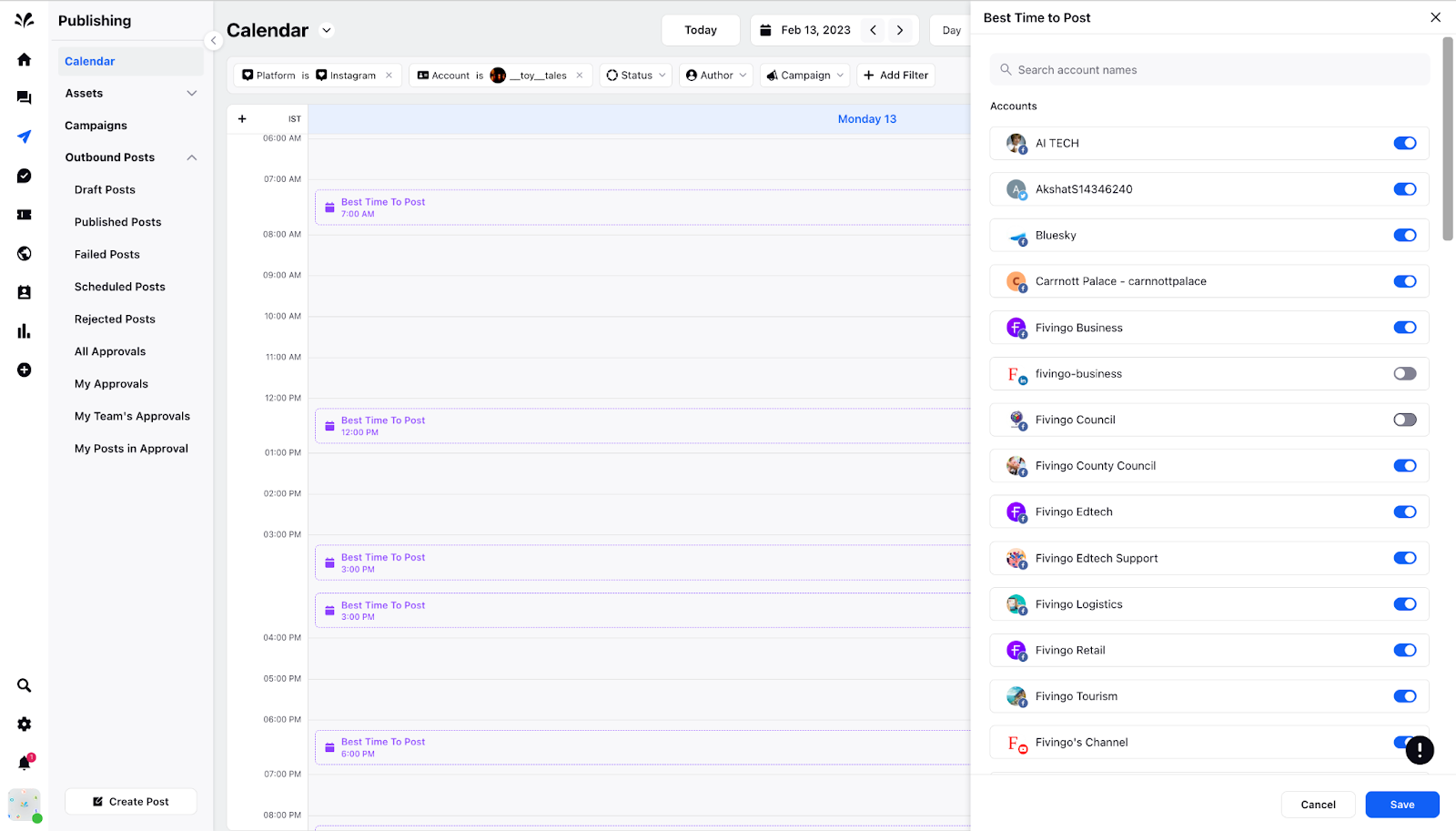The image size is (1456, 831).
Task: Click the plus circle icon in left rail
Action: point(25,370)
